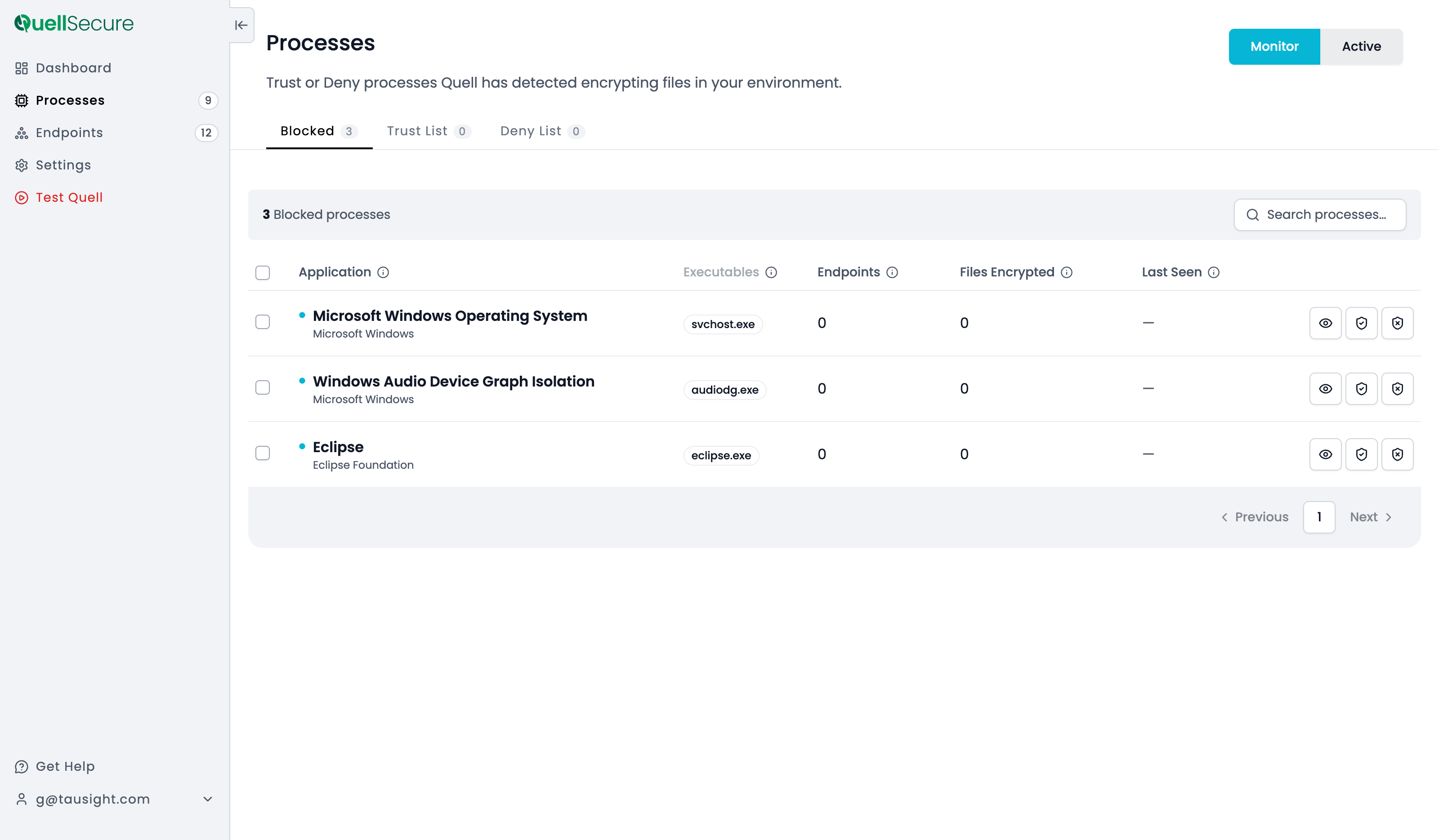Click the deny shield icon for eclipse.exe
Screen dimensions: 1439x840
(x=1397, y=454)
